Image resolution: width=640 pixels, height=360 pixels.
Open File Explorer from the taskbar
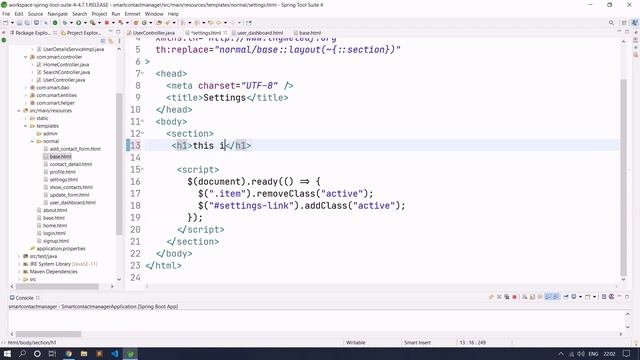click(84, 353)
